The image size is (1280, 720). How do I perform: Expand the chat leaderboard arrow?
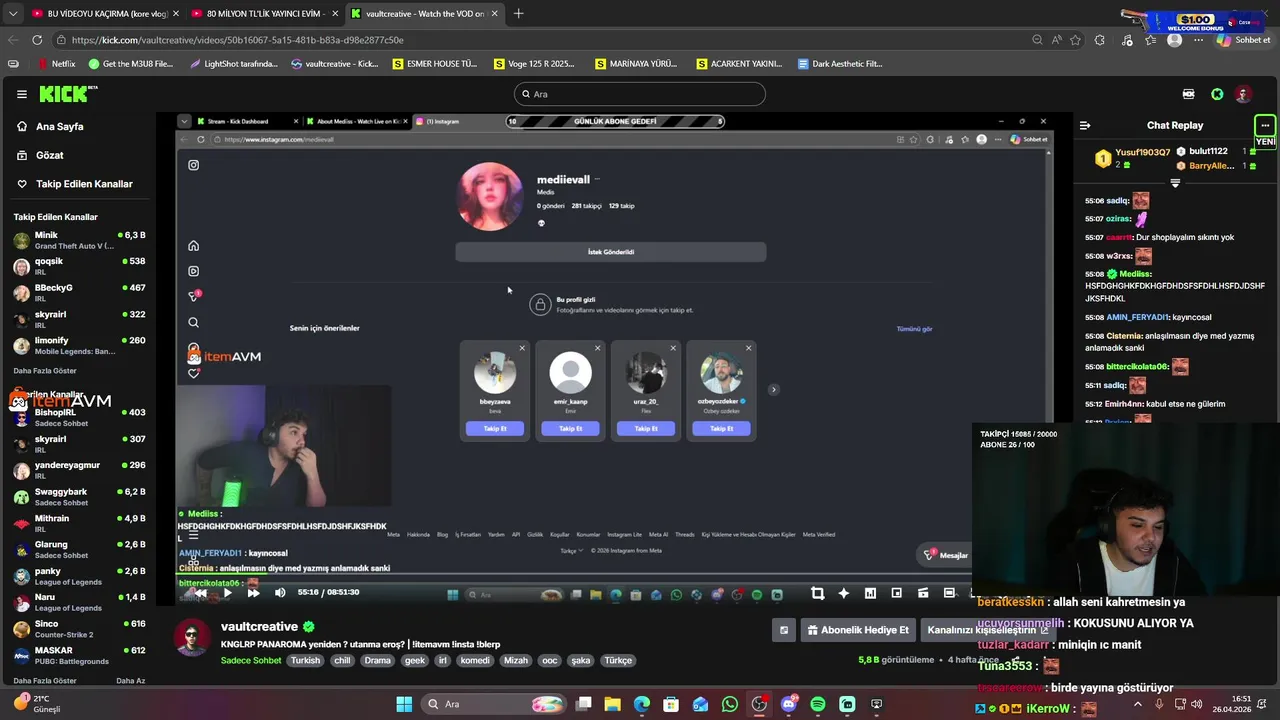point(1175,183)
